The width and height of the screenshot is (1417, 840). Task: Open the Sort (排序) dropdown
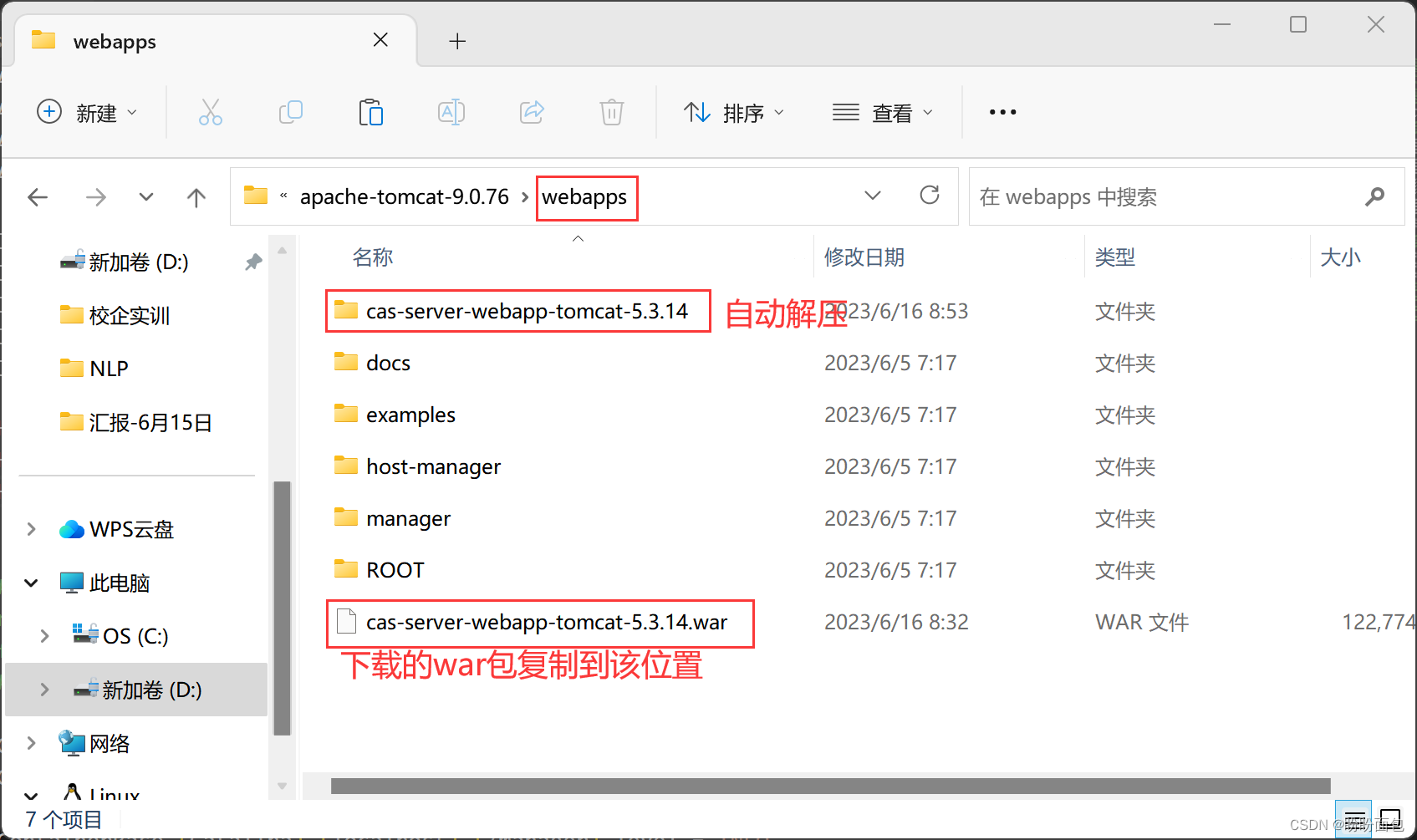point(734,112)
